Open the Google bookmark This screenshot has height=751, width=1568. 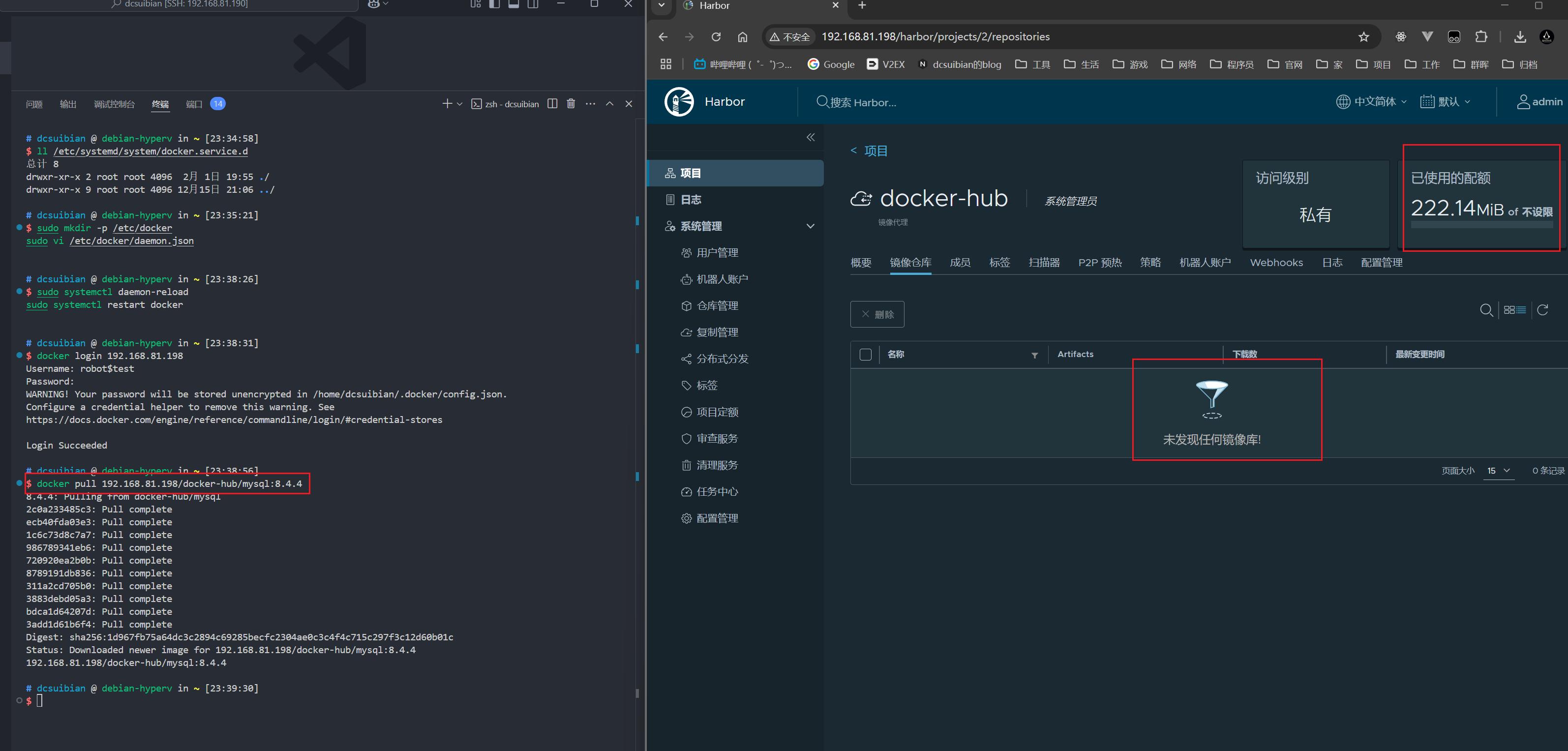(831, 64)
